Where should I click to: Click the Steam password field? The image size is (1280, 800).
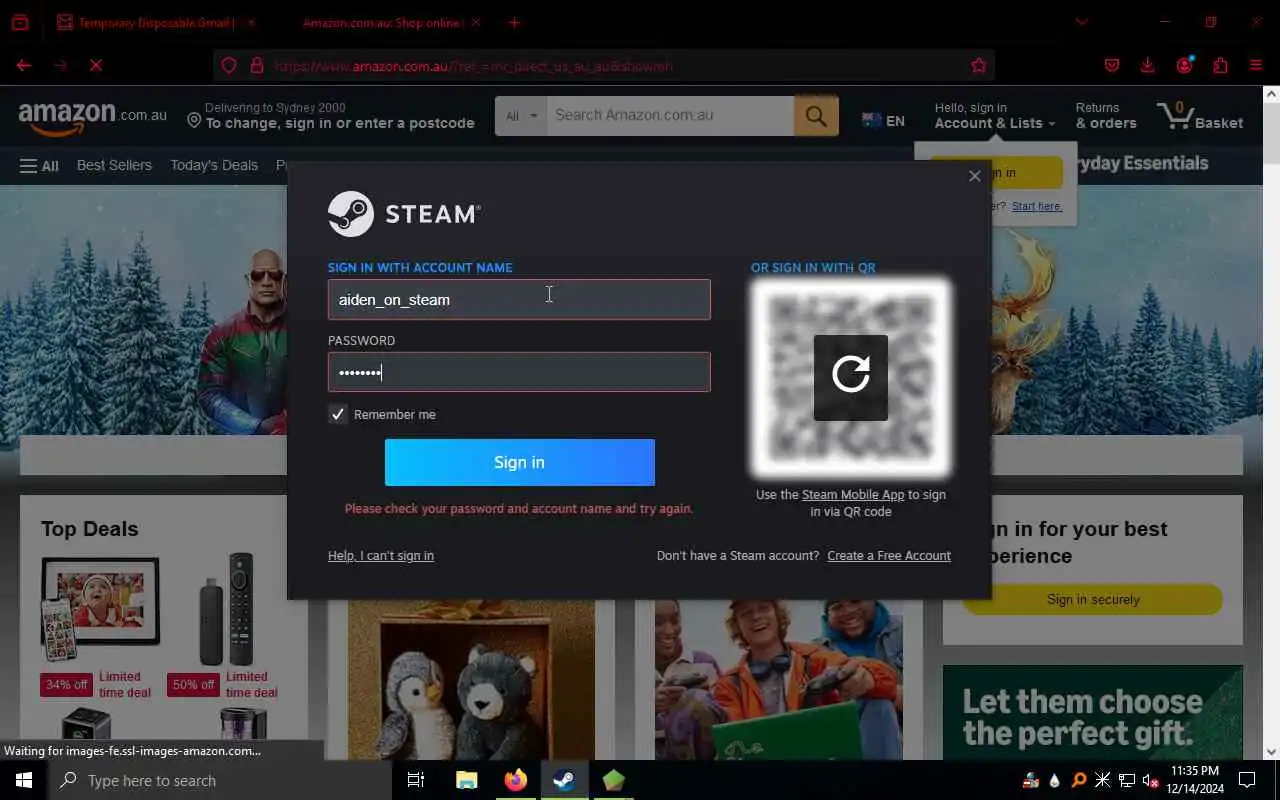(519, 372)
